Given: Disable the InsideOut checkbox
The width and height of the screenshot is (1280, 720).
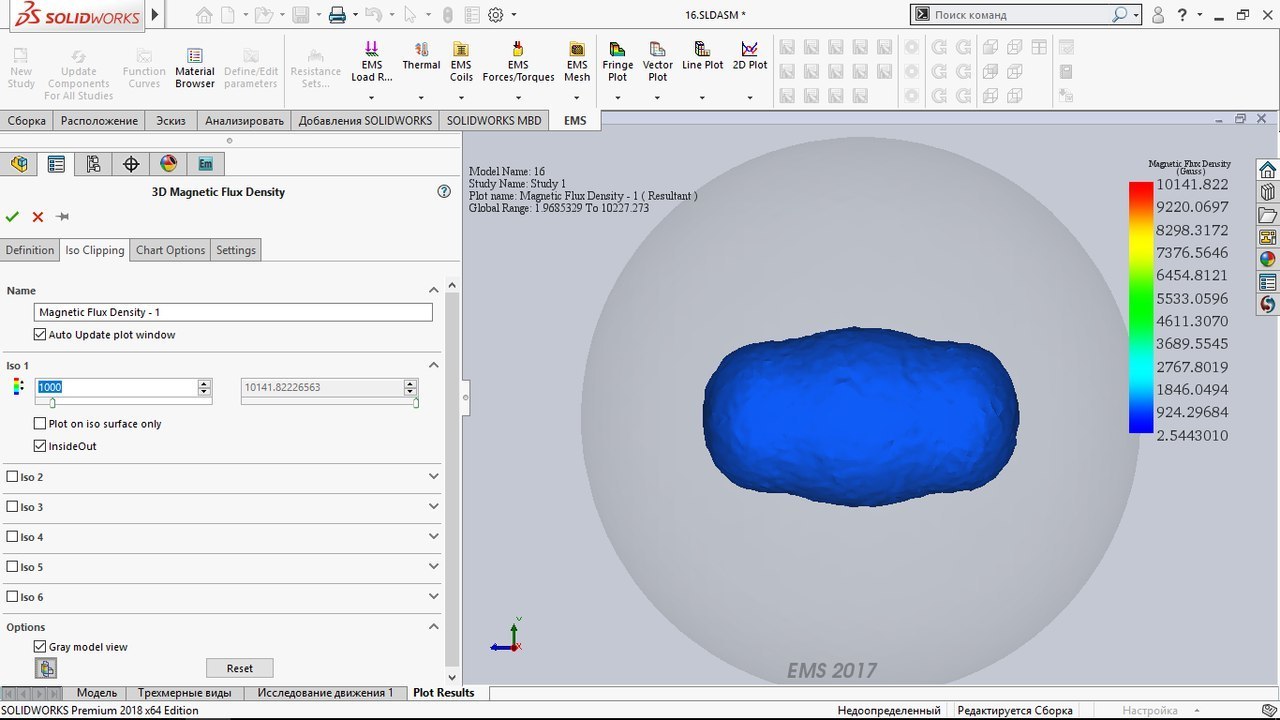Looking at the screenshot, I should point(40,446).
